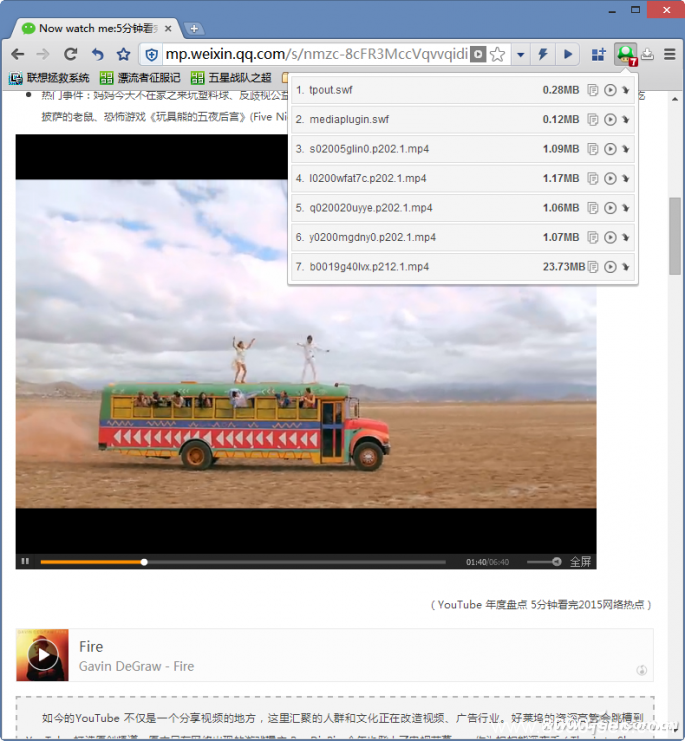
Task: Click the small icon at the right of the Fire audio card
Action: tap(642, 670)
